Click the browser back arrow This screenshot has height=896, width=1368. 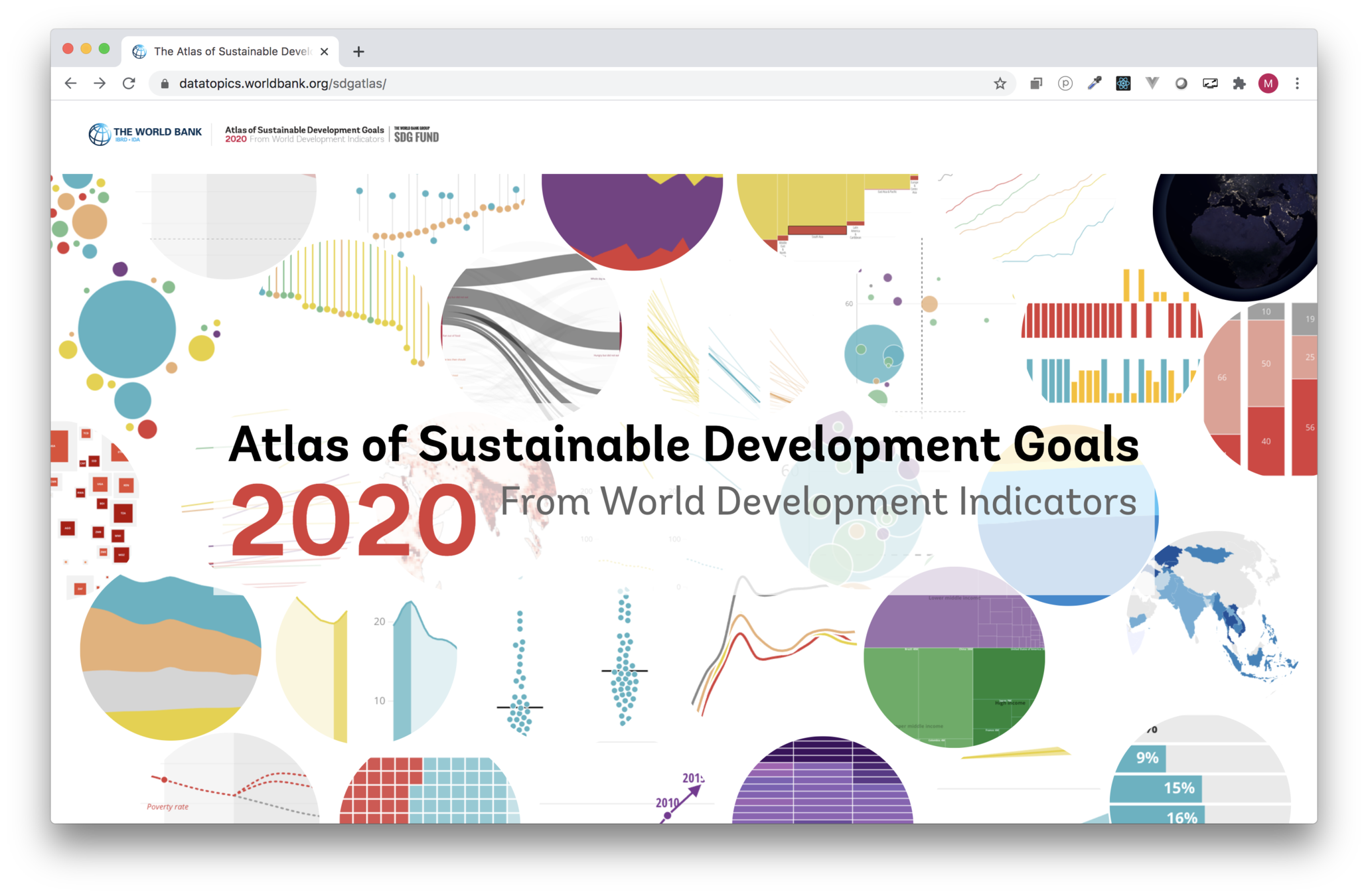tap(70, 84)
